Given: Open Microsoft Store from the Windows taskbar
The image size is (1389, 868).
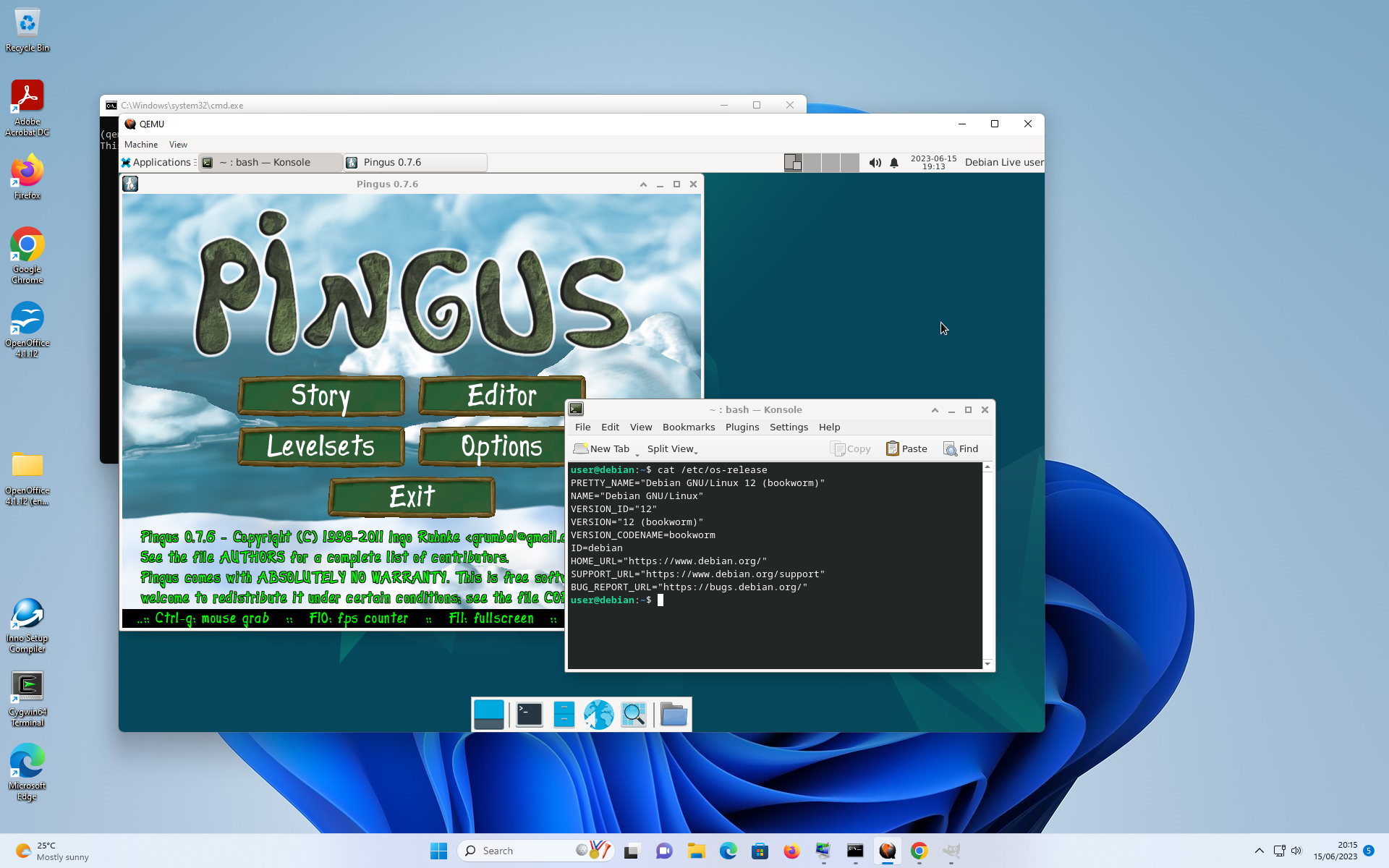Looking at the screenshot, I should [760, 851].
